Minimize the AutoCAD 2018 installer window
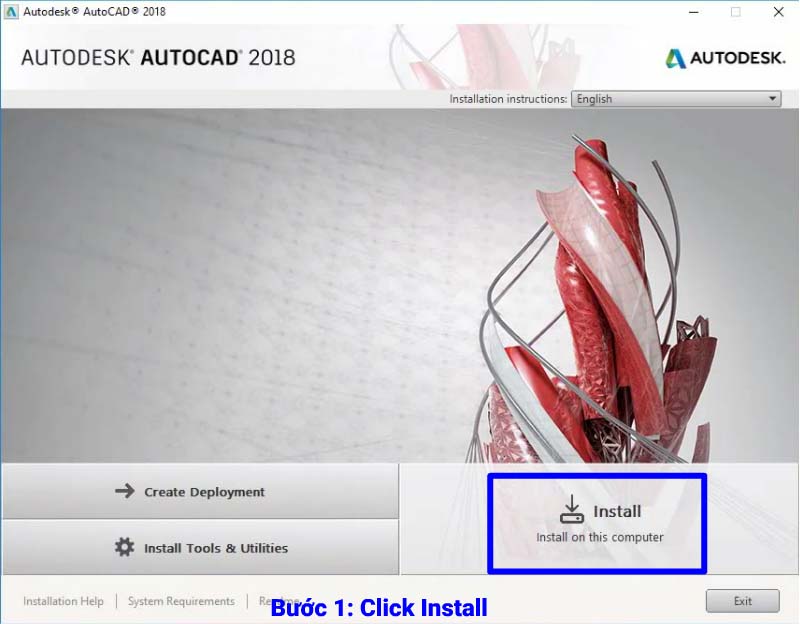The image size is (800, 624). point(693,12)
